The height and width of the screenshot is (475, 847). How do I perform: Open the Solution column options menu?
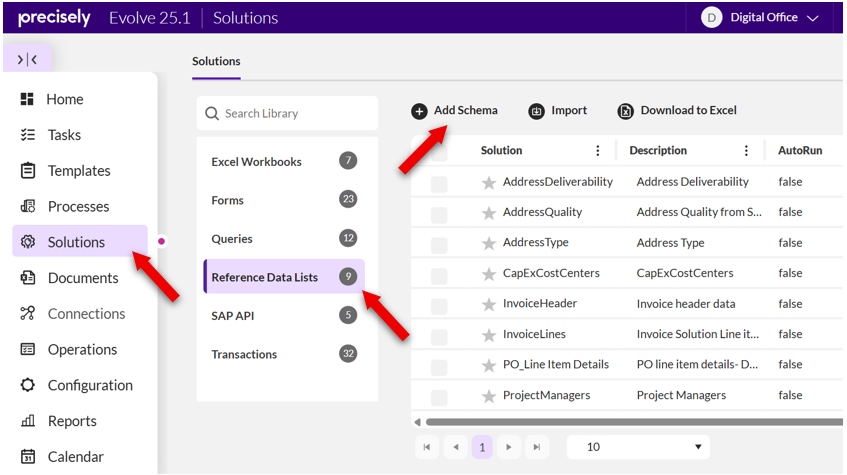(x=598, y=151)
